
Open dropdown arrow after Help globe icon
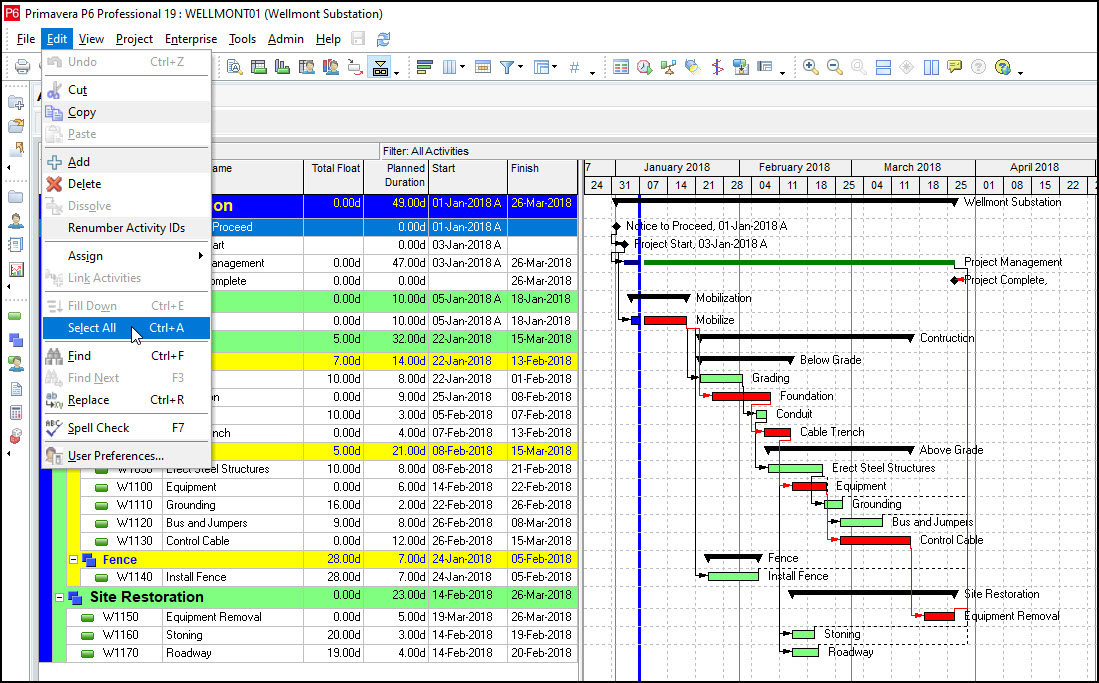[x=1020, y=72]
